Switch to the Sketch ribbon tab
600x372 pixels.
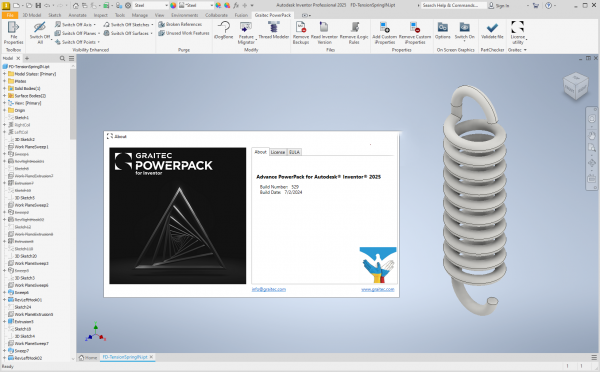click(55, 15)
